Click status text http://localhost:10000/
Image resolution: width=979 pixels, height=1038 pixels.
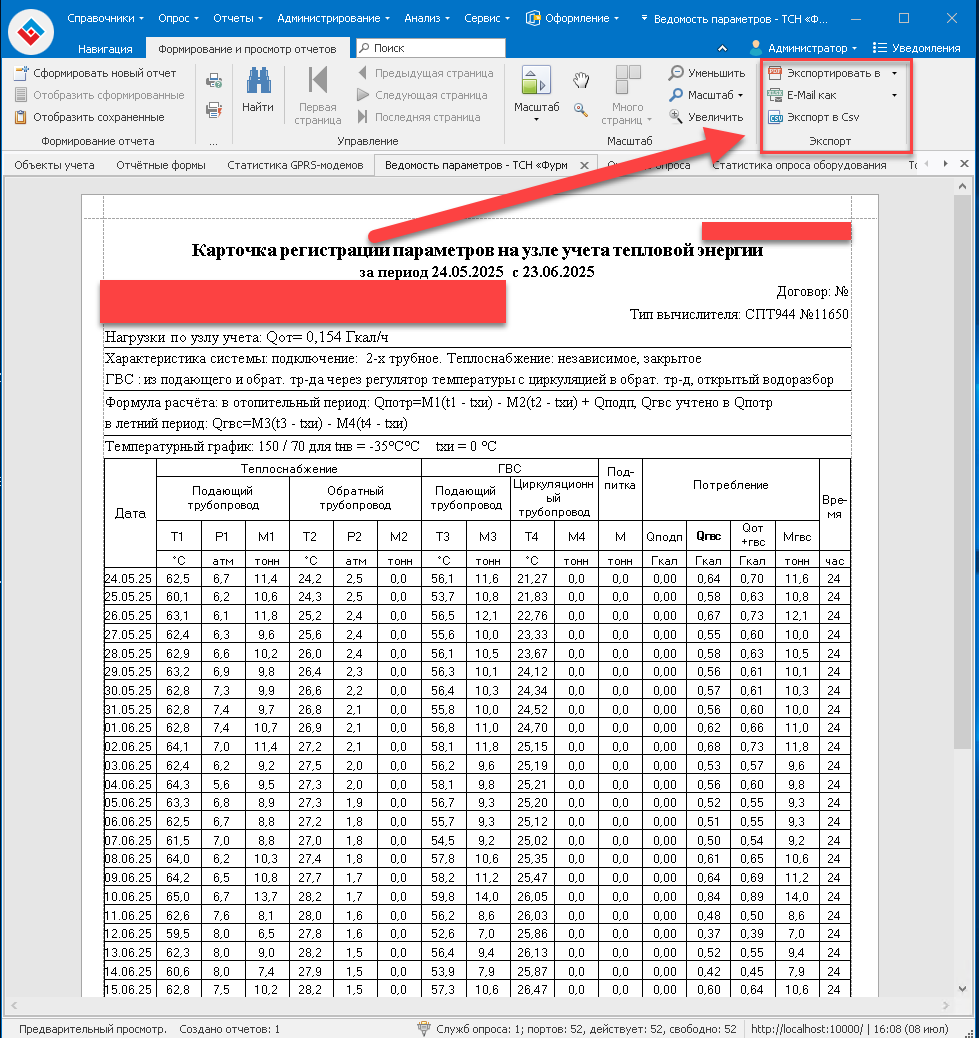(x=807, y=1029)
